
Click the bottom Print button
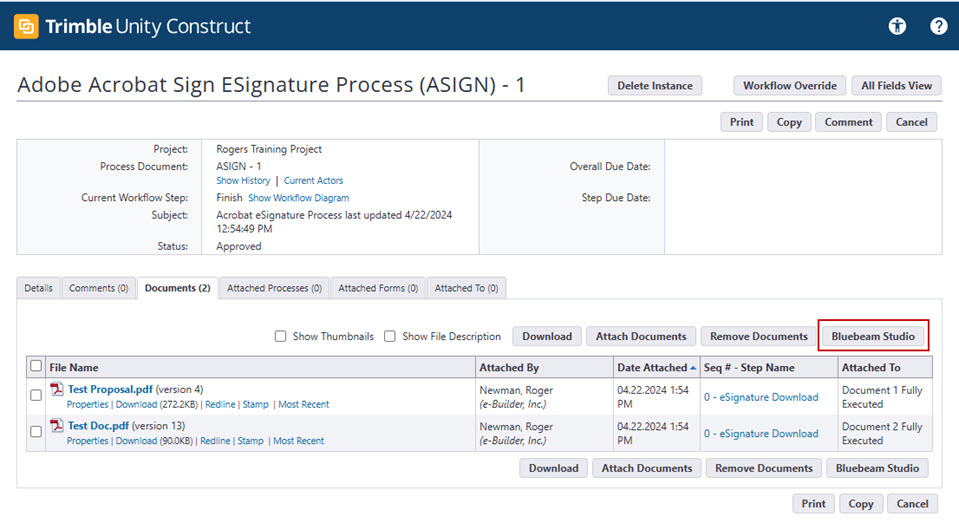(813, 504)
